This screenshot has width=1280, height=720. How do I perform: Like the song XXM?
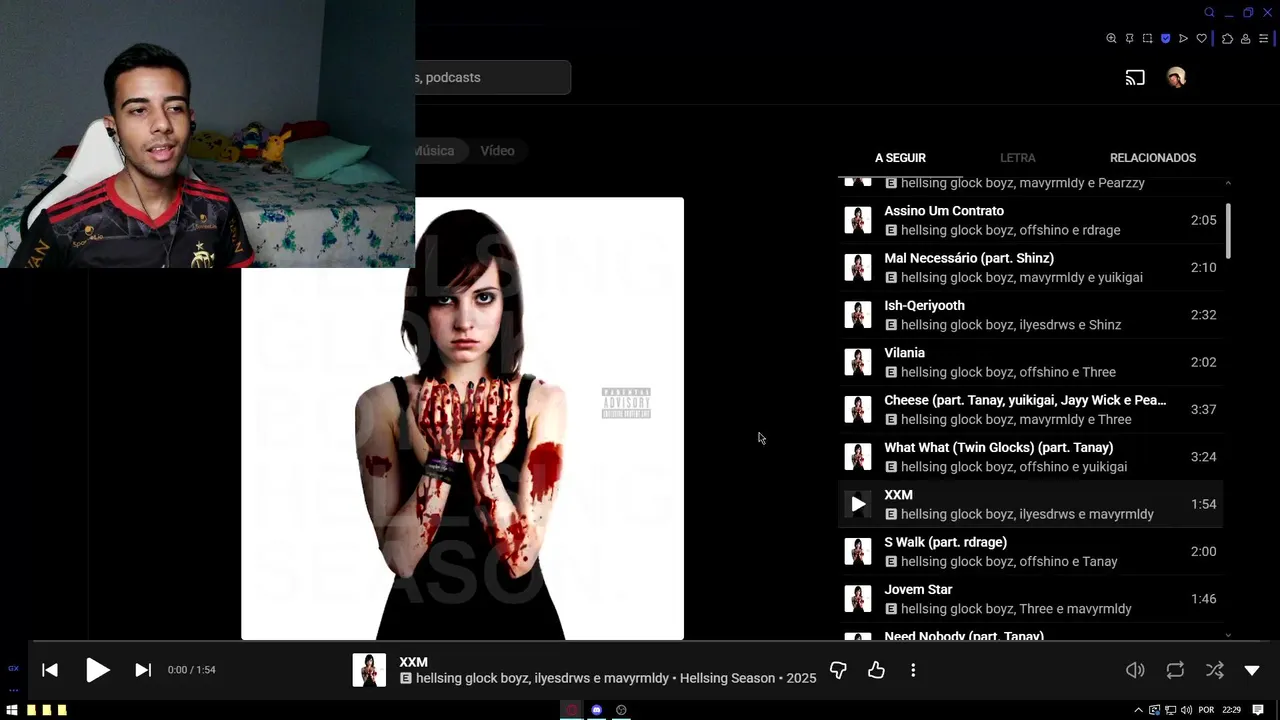click(876, 670)
